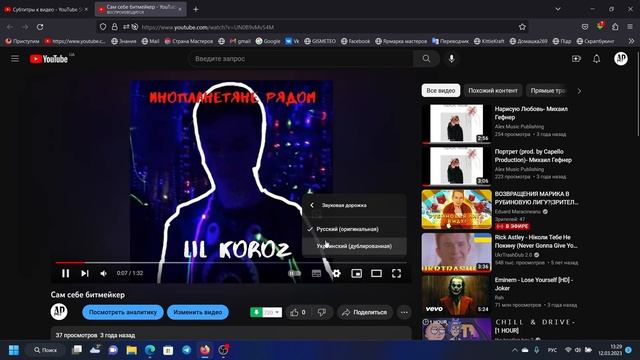The height and width of the screenshot is (360, 640).
Task: Toggle subtitles button in the player
Action: [x=316, y=273]
